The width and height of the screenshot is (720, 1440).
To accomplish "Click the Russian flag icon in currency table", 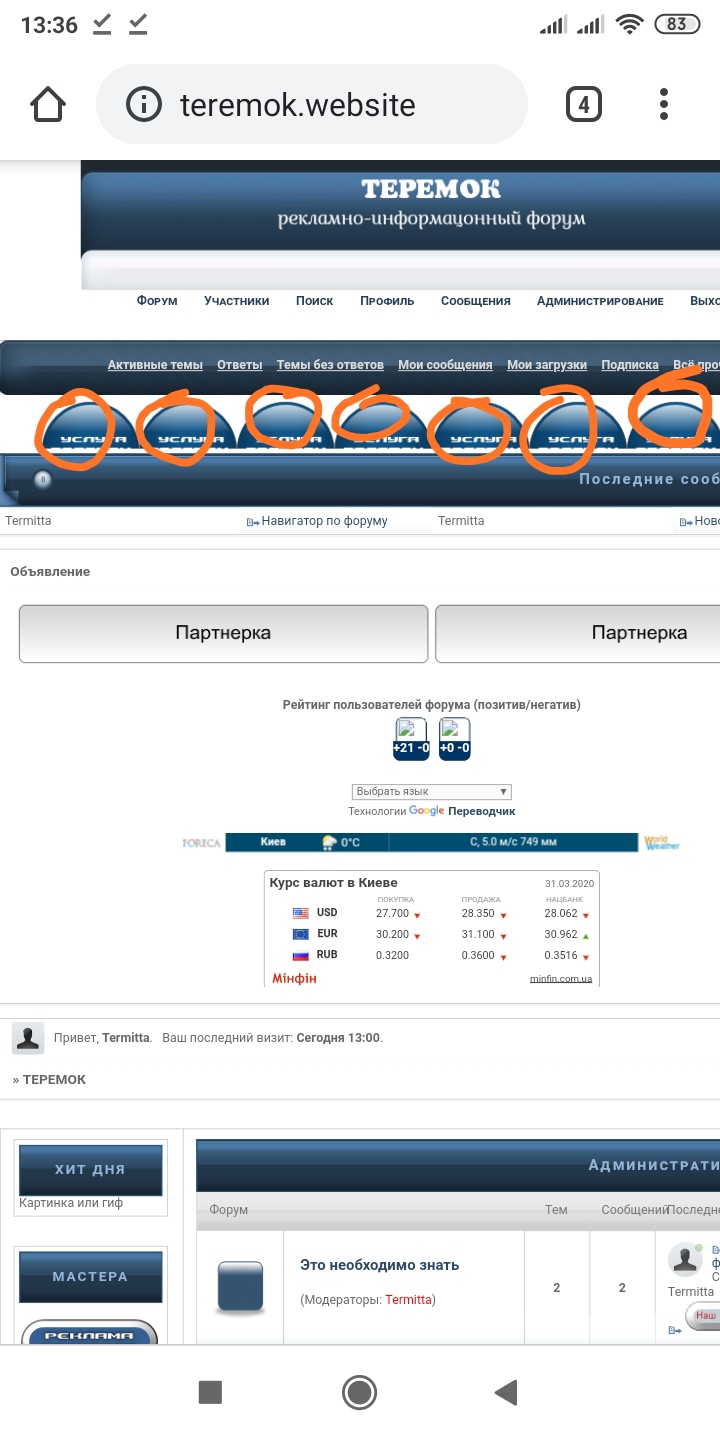I will [300, 955].
